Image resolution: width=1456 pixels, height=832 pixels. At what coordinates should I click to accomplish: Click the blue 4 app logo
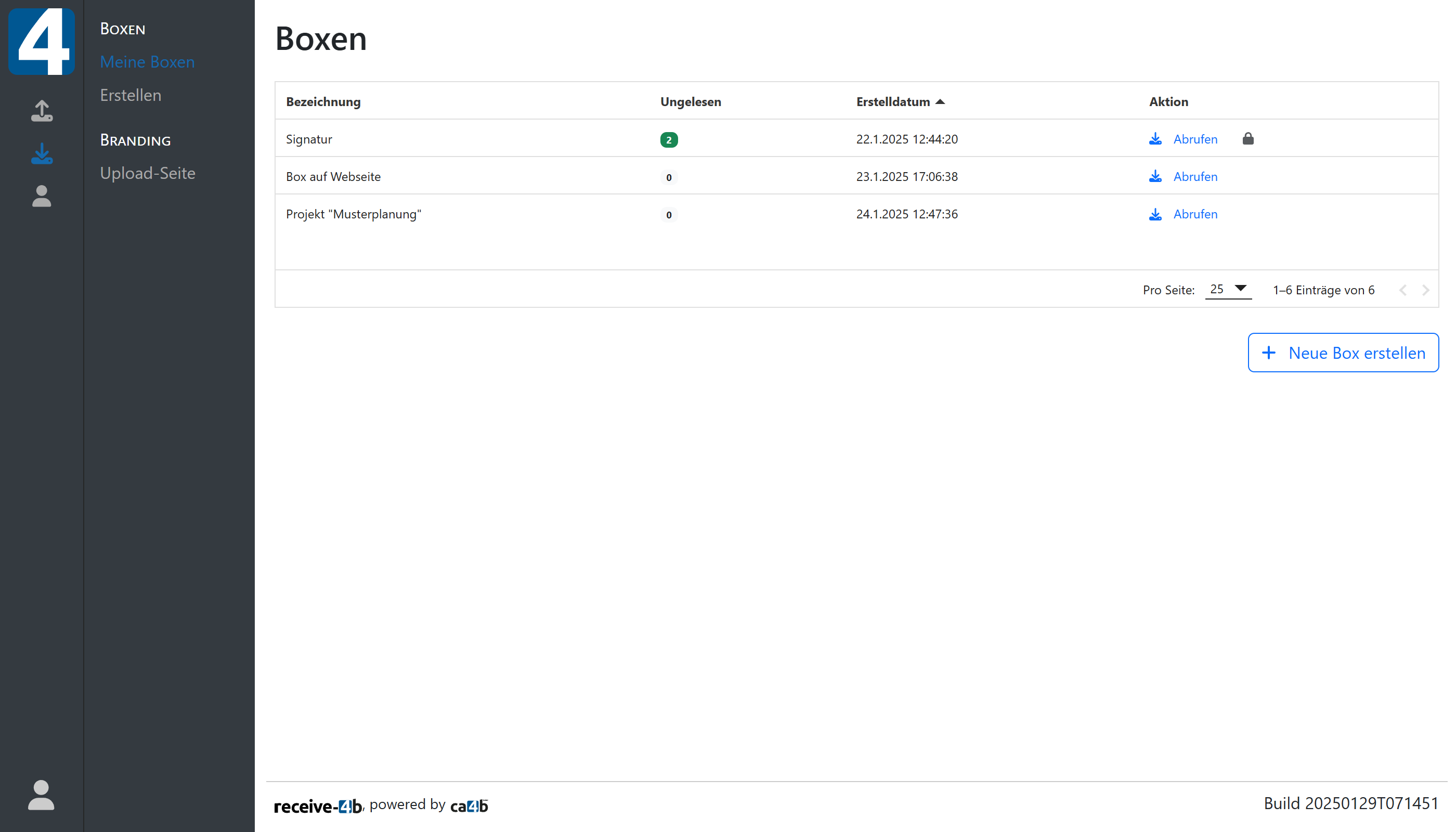(x=42, y=41)
